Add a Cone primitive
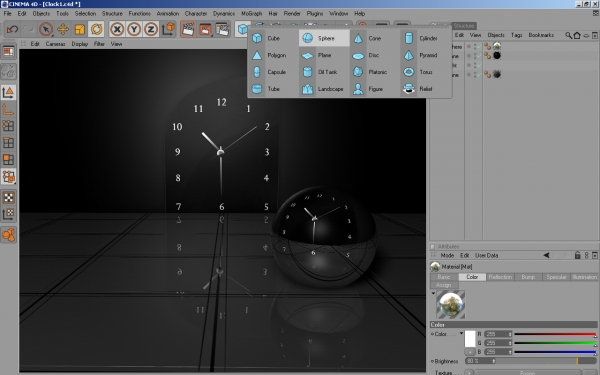600x375 pixels. [x=374, y=38]
